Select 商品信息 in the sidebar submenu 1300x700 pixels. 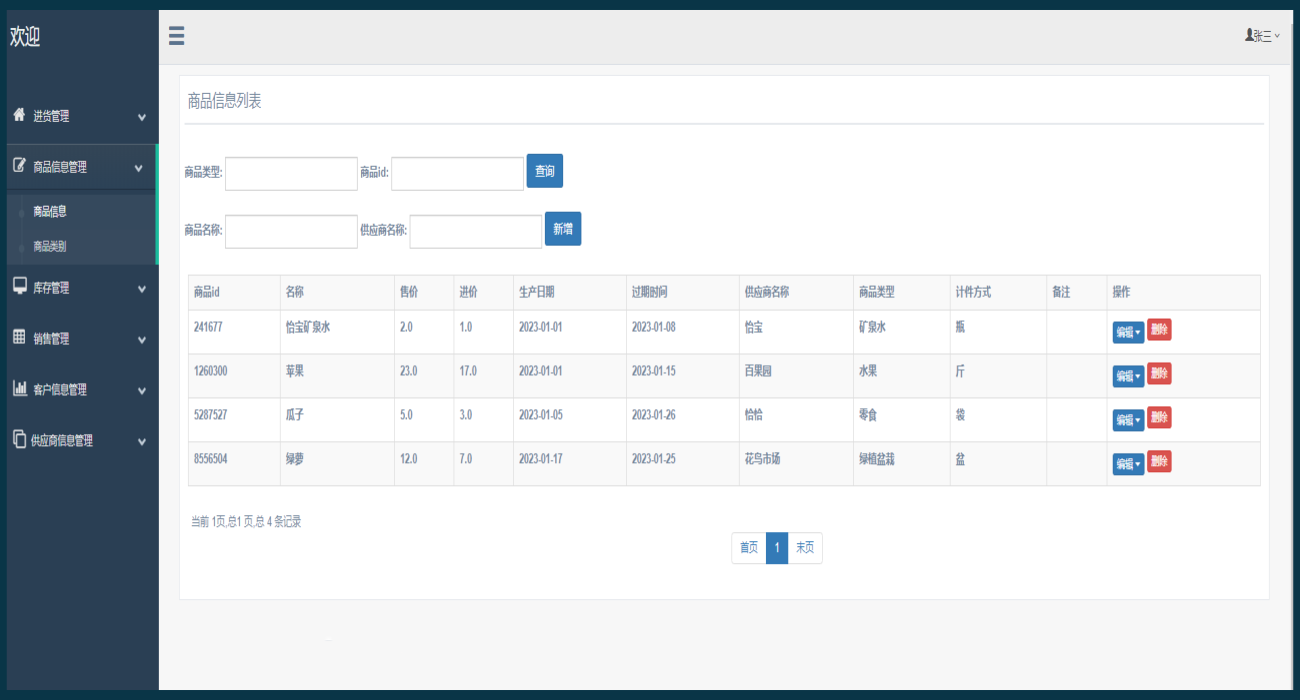[x=50, y=212]
